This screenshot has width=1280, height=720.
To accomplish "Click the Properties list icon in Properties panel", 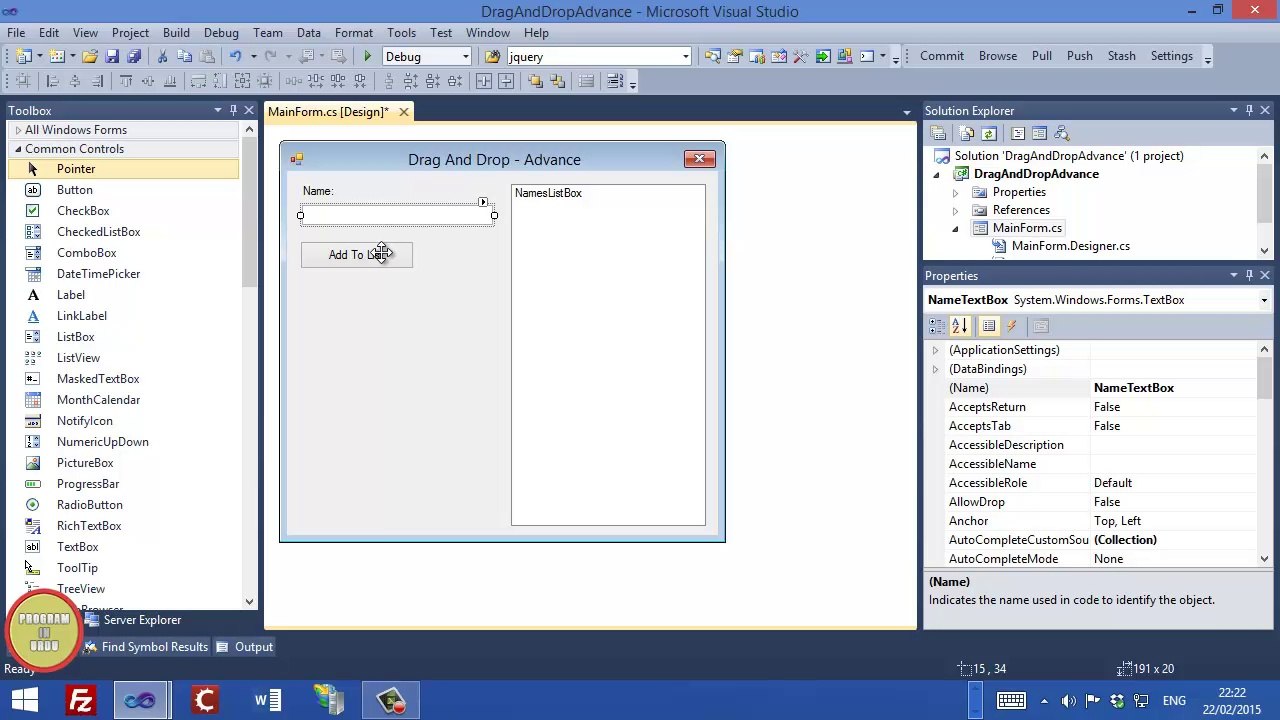I will pyautogui.click(x=989, y=326).
